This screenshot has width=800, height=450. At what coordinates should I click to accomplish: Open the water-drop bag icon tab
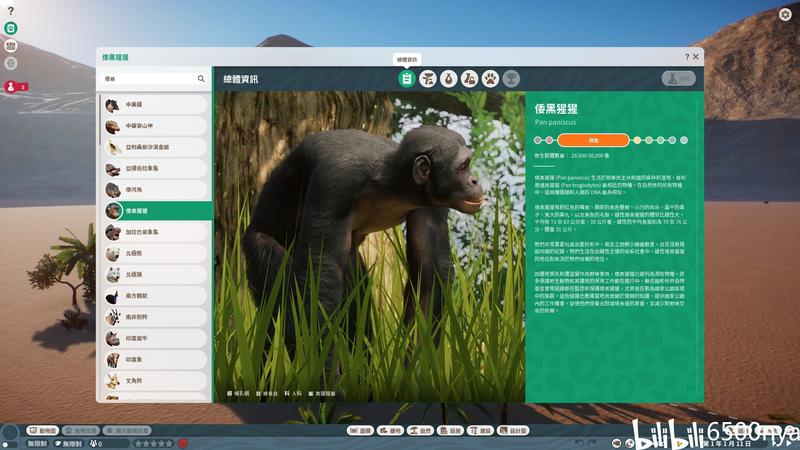[x=448, y=79]
